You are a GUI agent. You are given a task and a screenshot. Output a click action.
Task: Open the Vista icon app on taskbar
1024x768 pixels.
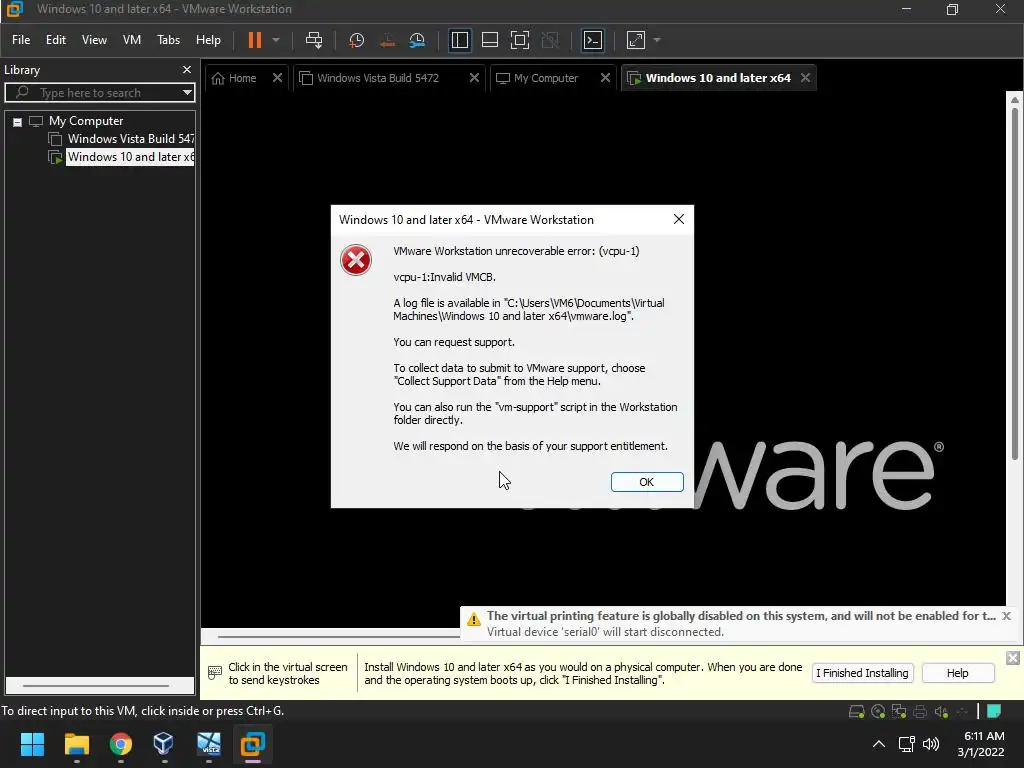pyautogui.click(x=209, y=744)
